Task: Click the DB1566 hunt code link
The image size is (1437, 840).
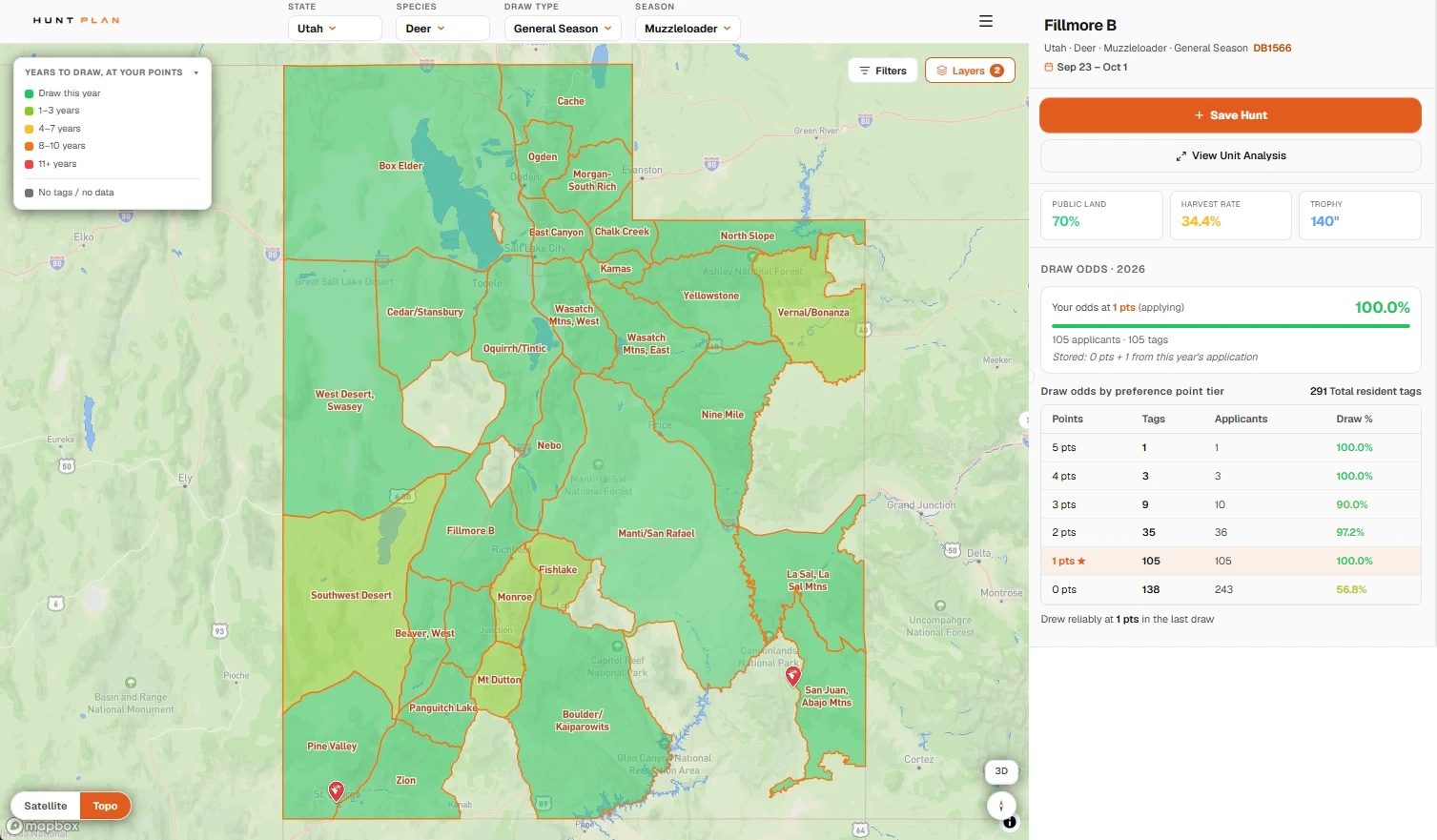Action: point(1272,48)
